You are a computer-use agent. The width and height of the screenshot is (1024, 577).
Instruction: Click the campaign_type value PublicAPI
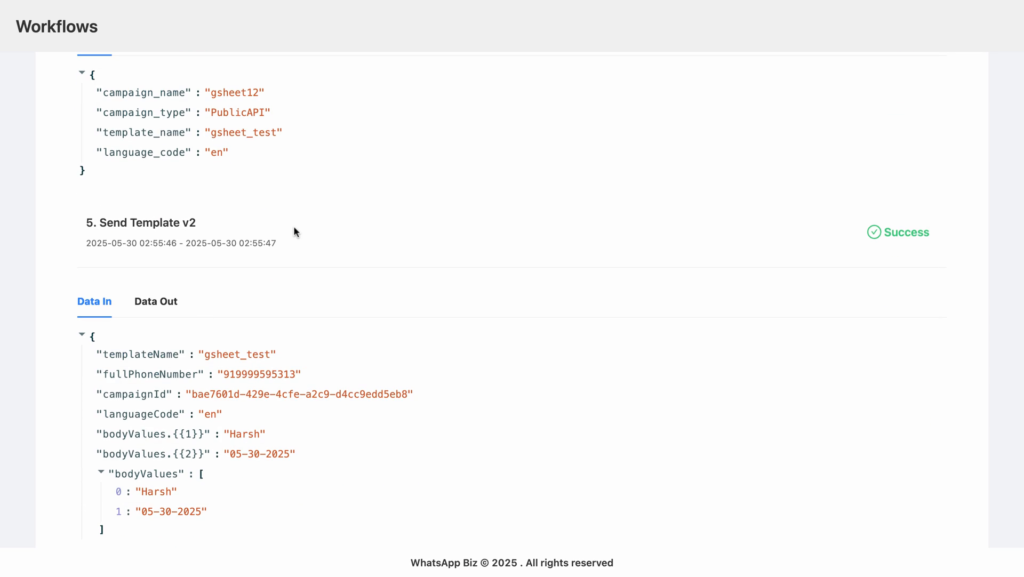[237, 113]
